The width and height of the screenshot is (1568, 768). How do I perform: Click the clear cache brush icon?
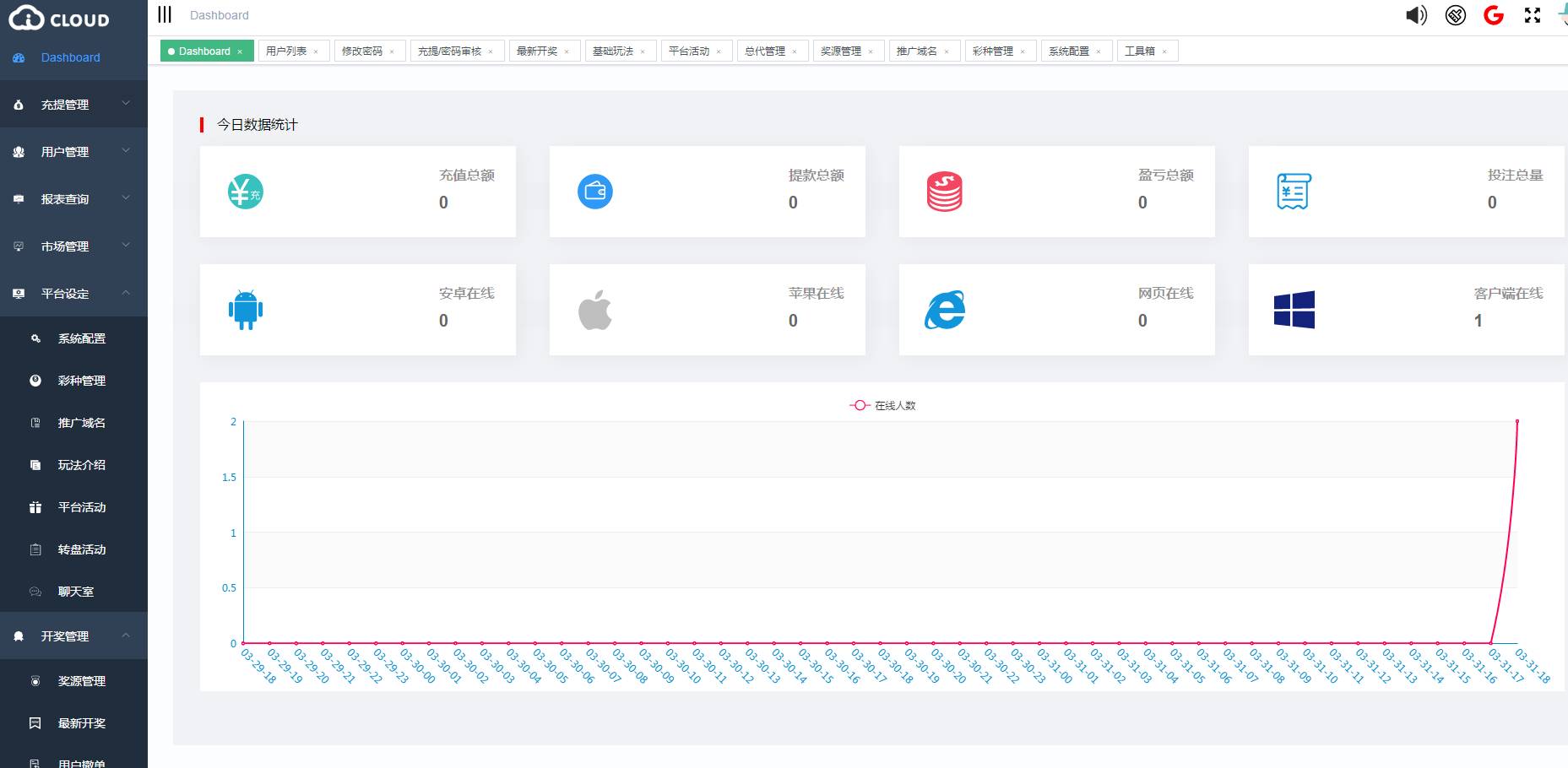(x=1455, y=15)
